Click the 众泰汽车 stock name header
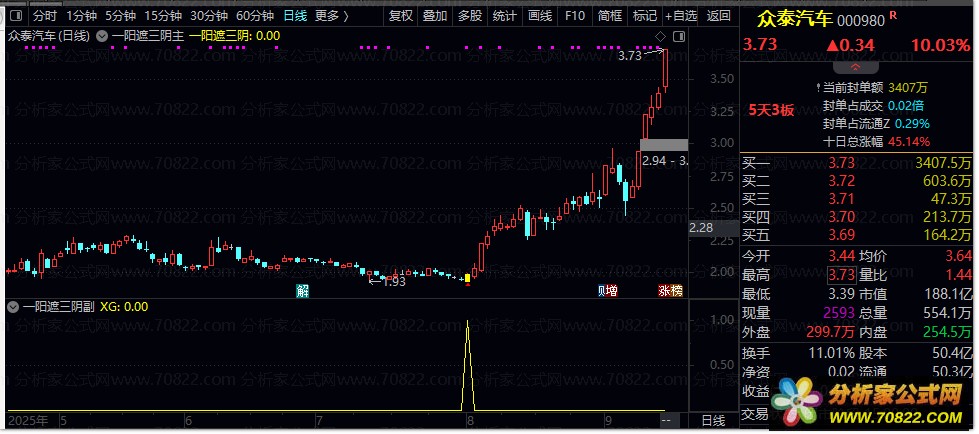The height and width of the screenshot is (434, 979). pos(795,19)
